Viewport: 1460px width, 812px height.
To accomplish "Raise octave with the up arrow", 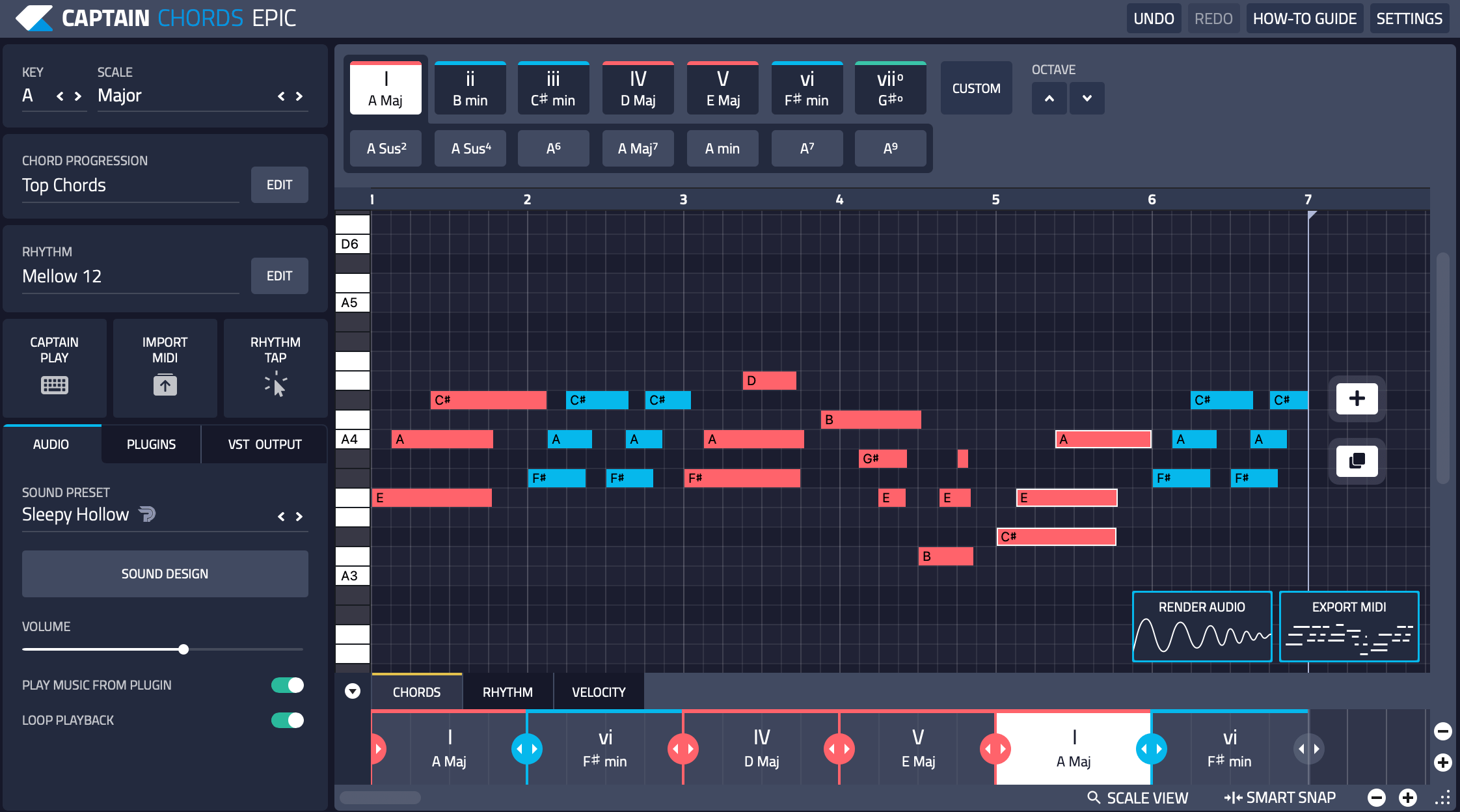I will tap(1049, 98).
